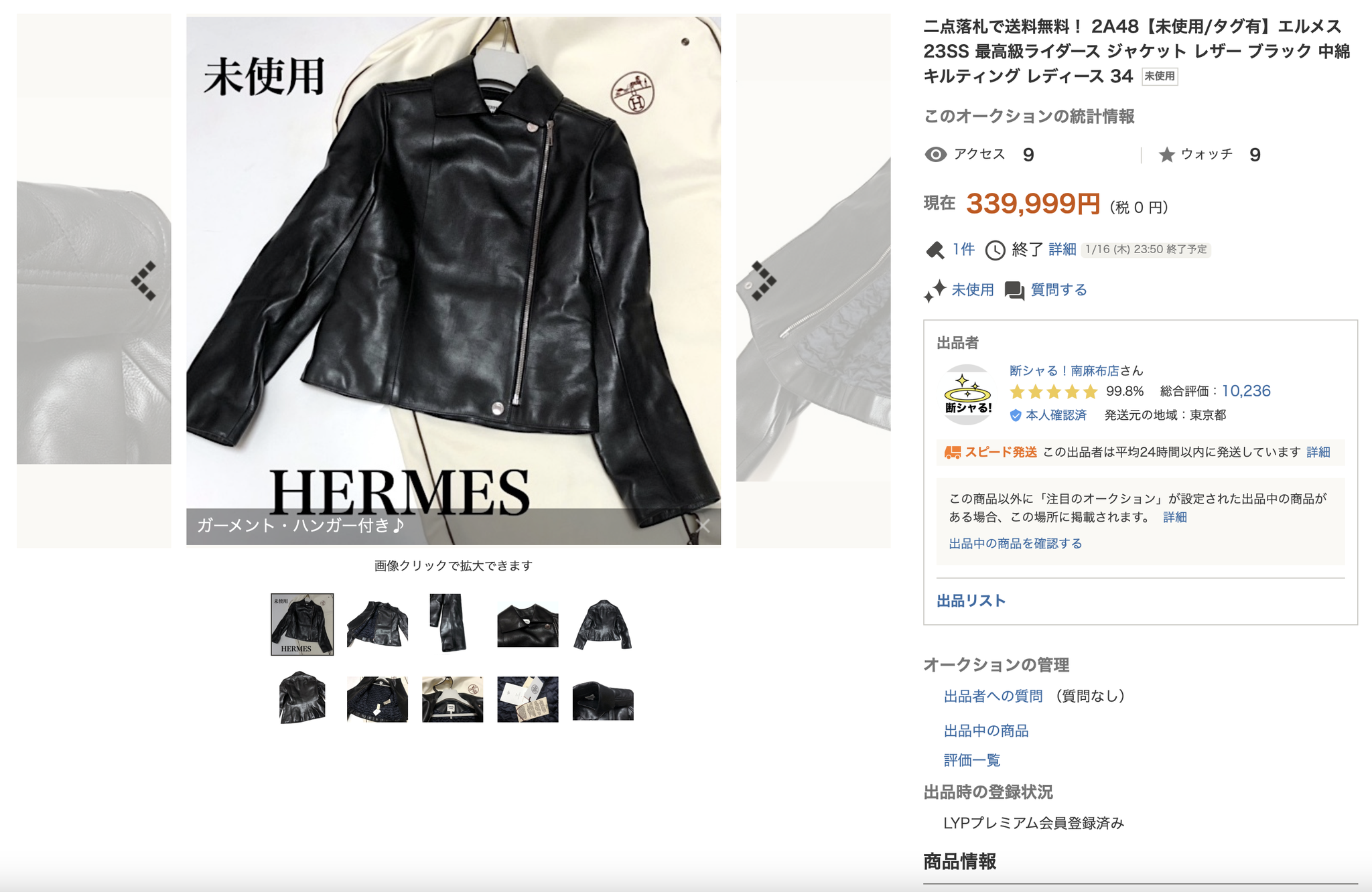1372x892 pixels.
Task: Click the sparkle unused condition icon
Action: [935, 291]
